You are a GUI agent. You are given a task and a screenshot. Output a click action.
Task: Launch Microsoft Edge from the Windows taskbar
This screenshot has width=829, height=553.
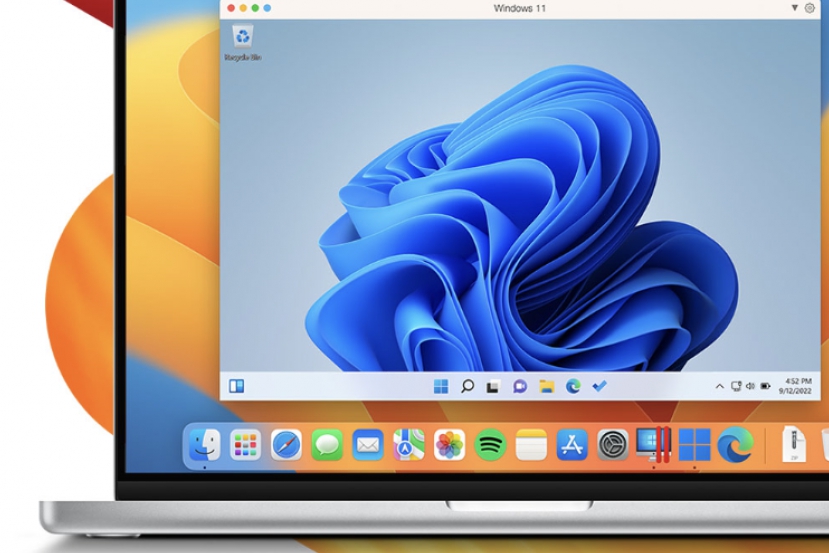[x=573, y=386]
